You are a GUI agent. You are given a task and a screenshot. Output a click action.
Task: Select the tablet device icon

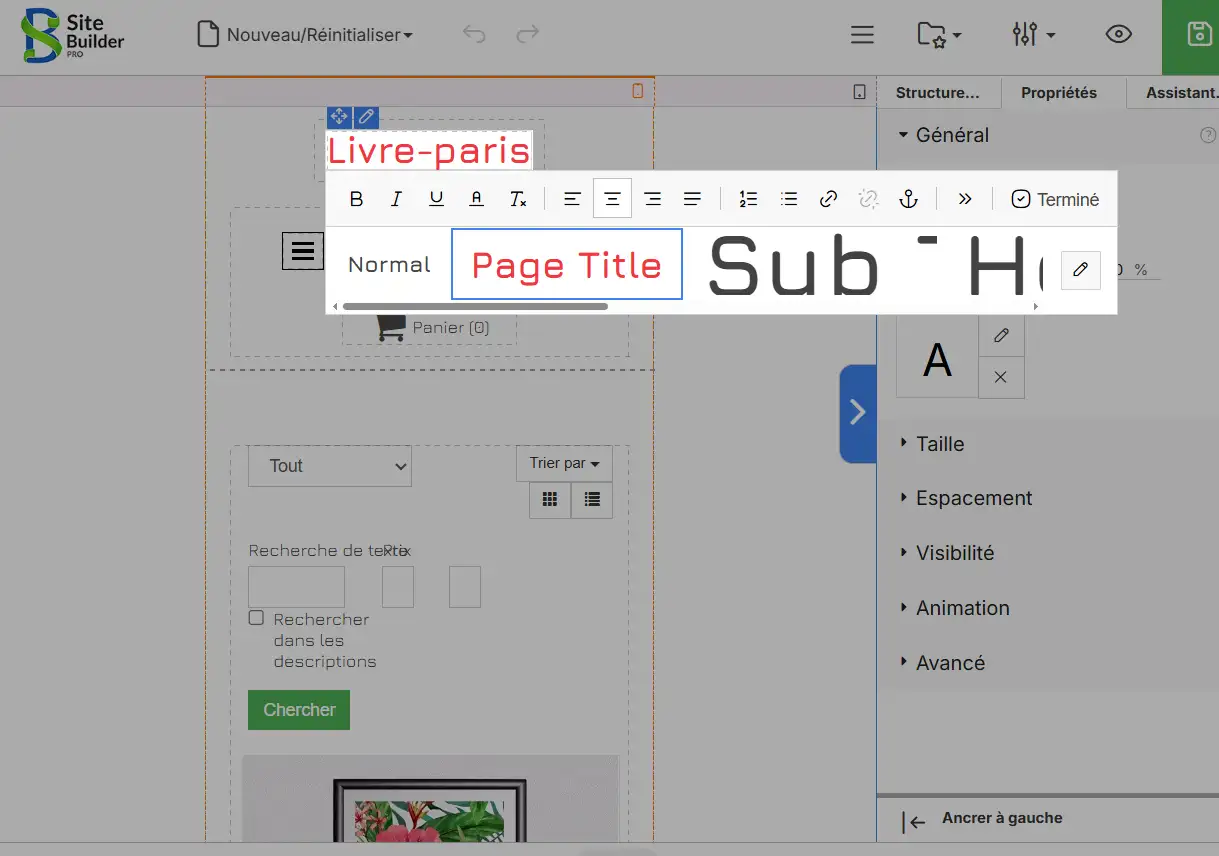pos(859,92)
